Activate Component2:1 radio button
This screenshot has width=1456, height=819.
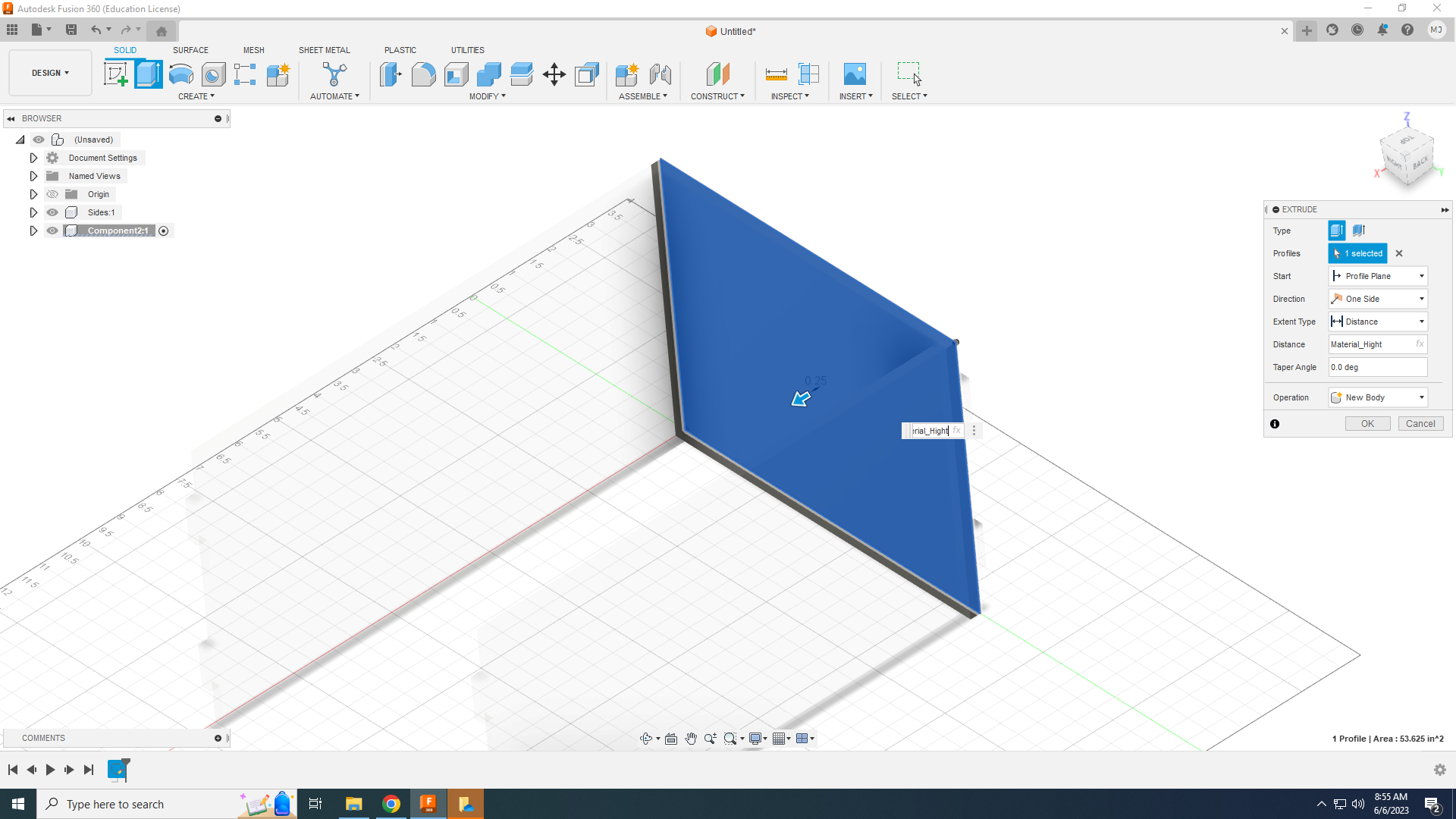[163, 231]
